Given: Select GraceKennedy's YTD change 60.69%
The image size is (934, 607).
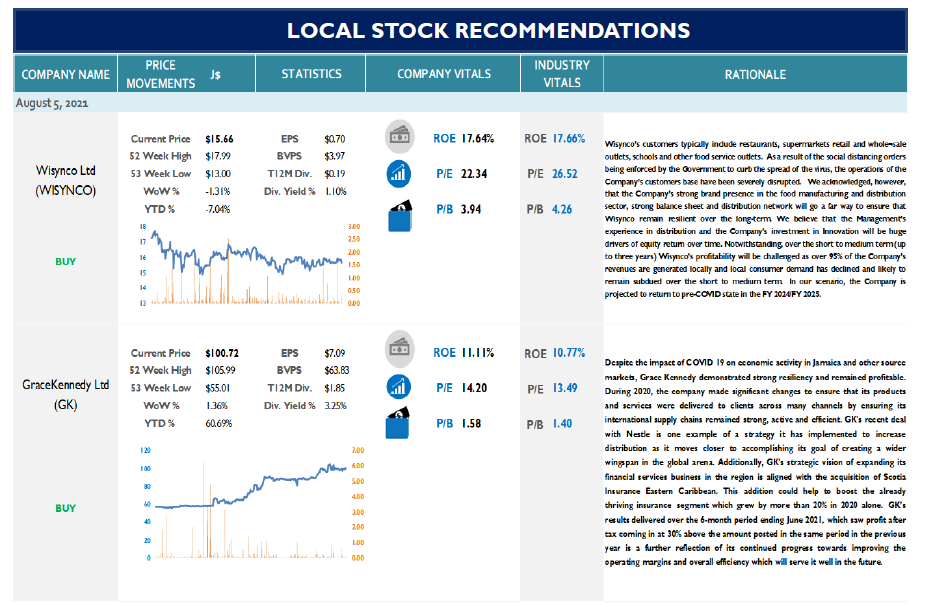Looking at the screenshot, I should 219,424.
